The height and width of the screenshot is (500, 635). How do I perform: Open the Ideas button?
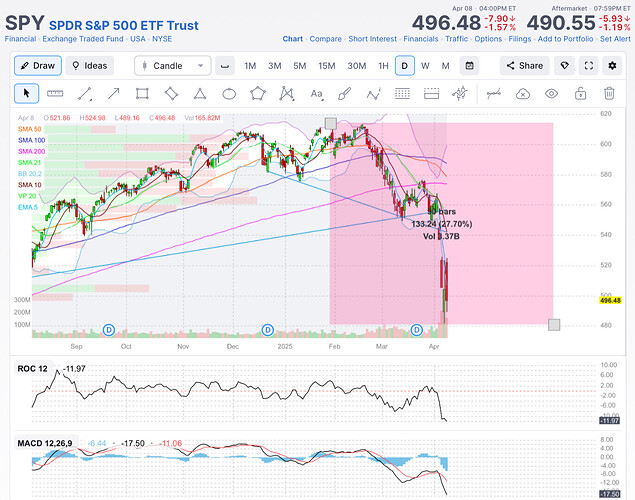[89, 66]
